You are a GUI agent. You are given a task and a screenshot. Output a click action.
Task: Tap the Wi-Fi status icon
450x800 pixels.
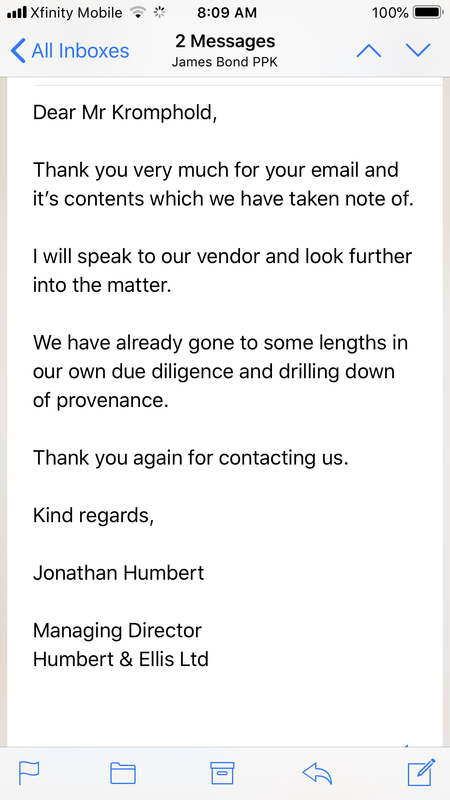pyautogui.click(x=138, y=12)
